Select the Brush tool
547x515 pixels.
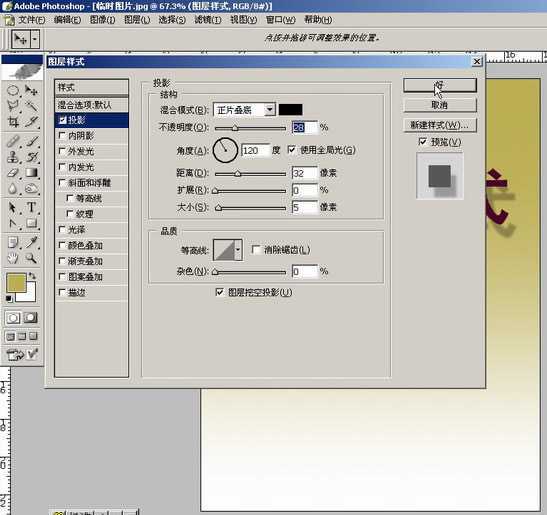pos(31,141)
